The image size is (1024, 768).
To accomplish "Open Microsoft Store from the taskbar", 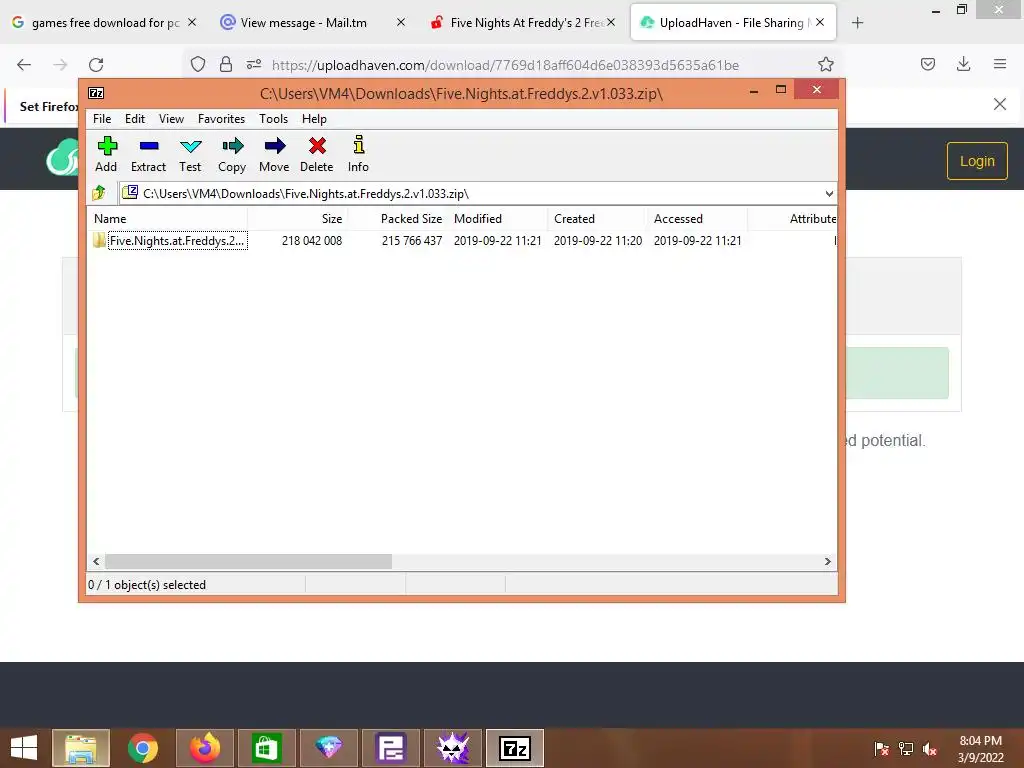I will [x=266, y=748].
